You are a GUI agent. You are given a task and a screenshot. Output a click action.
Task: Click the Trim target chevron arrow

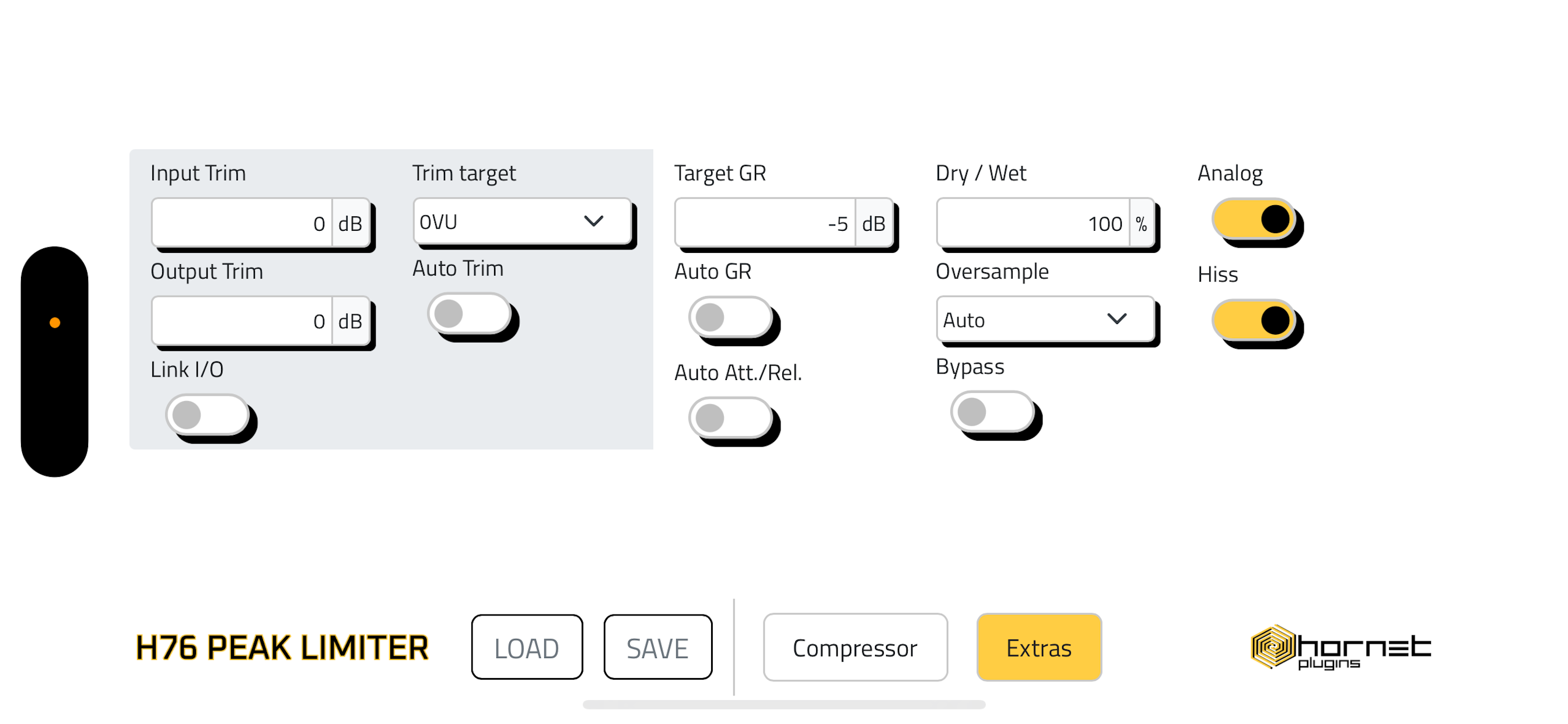[x=593, y=221]
